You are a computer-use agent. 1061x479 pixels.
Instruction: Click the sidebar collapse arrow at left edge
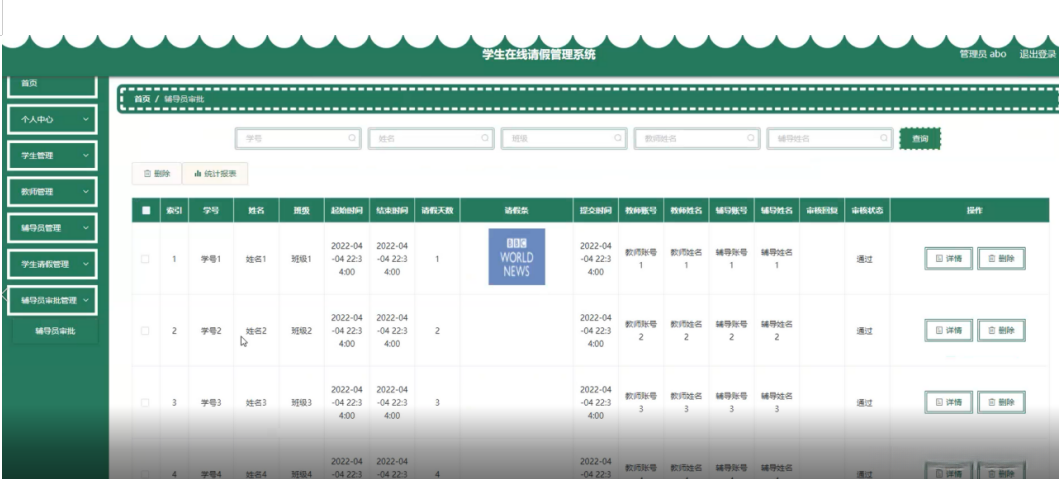[4, 295]
